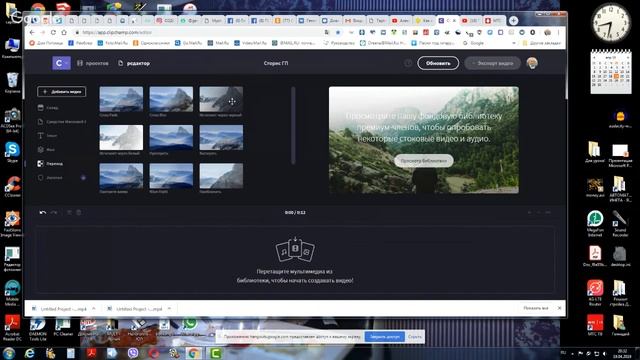Select the Wipe Right transition thumbnail
This screenshot has width=640, height=360.
pyautogui.click(x=171, y=176)
